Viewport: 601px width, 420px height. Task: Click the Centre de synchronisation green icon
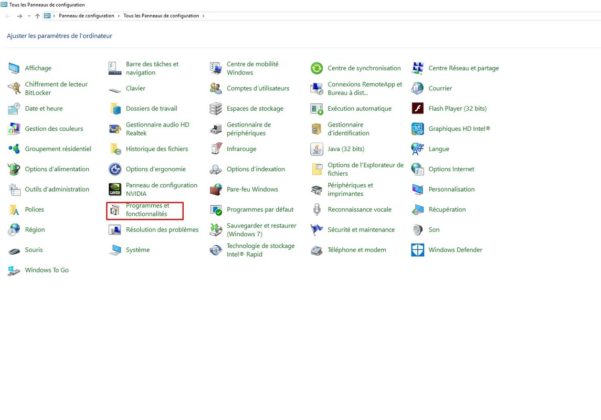coord(316,68)
